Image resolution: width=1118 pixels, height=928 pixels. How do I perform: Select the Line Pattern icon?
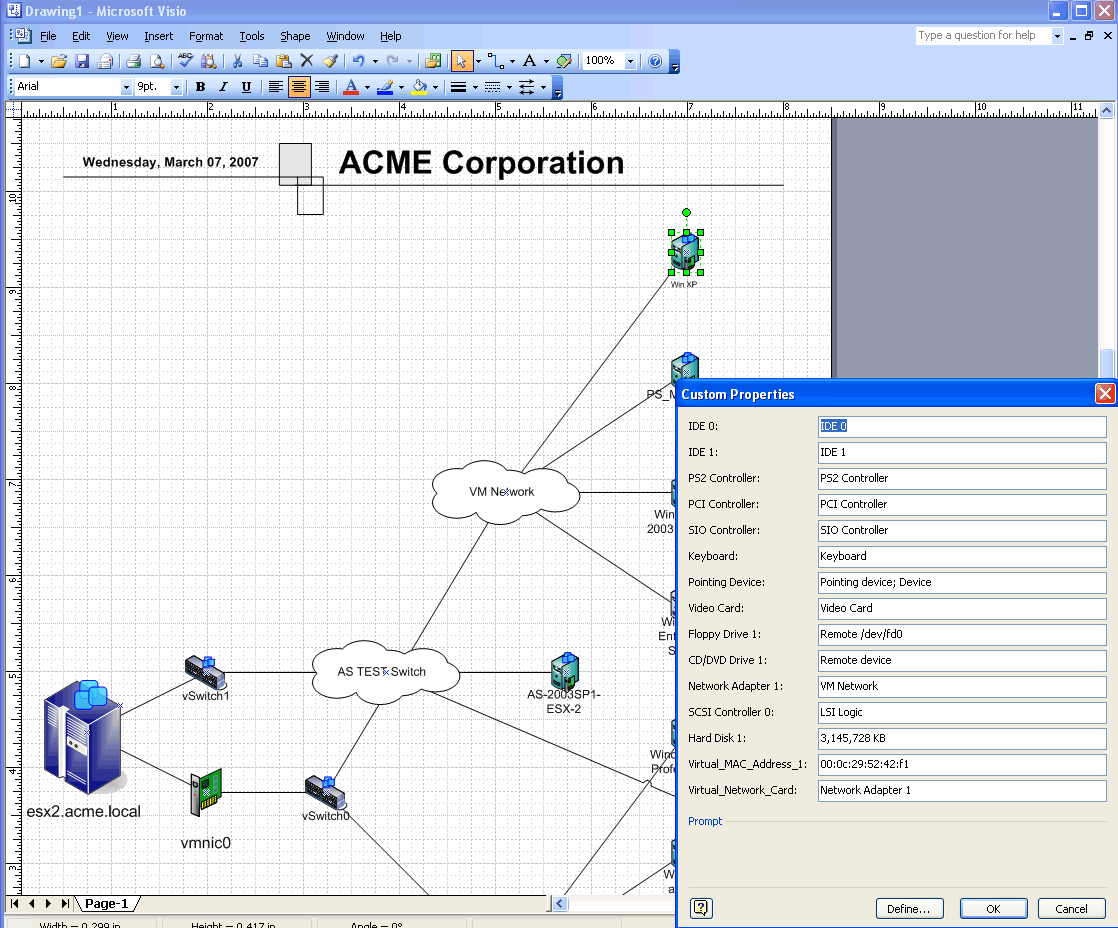[493, 87]
